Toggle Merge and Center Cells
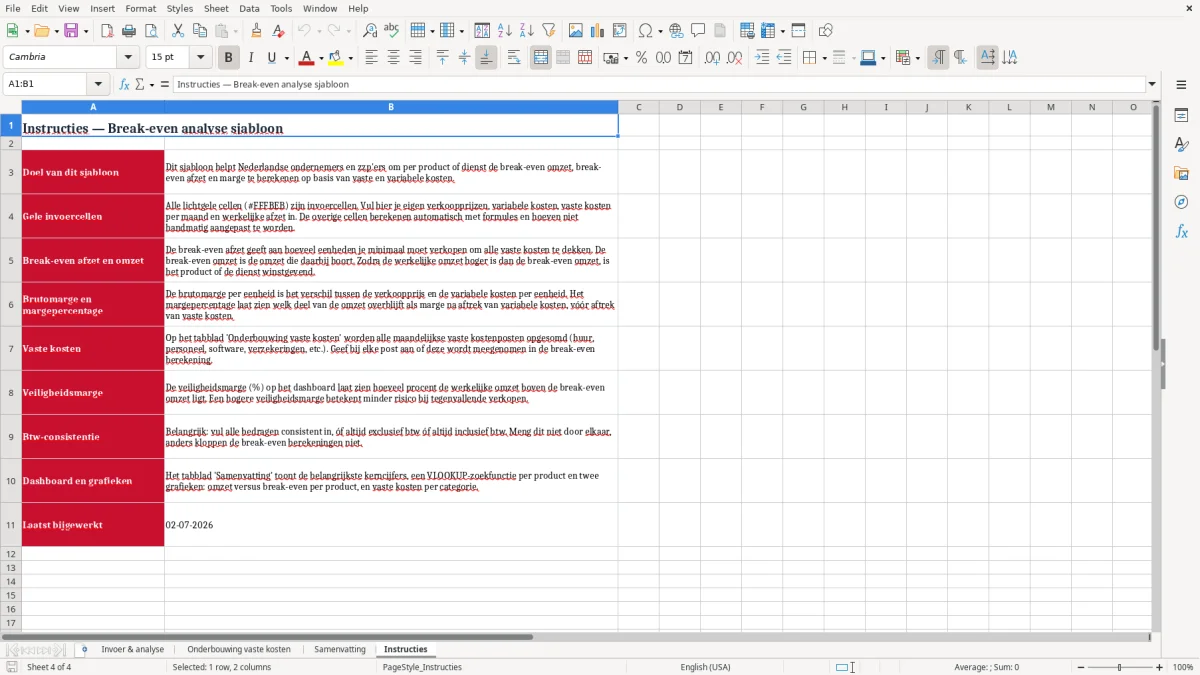 (x=541, y=58)
